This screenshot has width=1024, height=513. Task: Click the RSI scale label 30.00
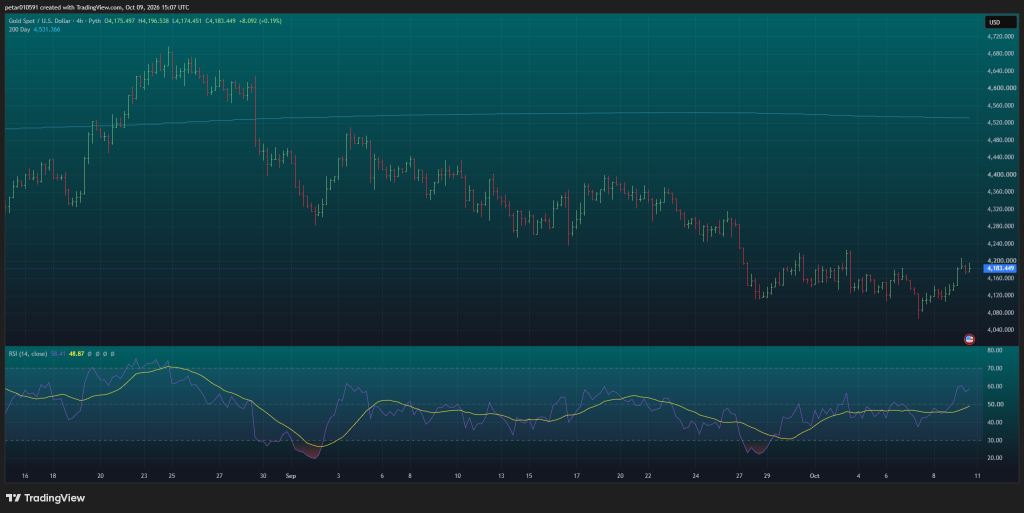pyautogui.click(x=995, y=441)
